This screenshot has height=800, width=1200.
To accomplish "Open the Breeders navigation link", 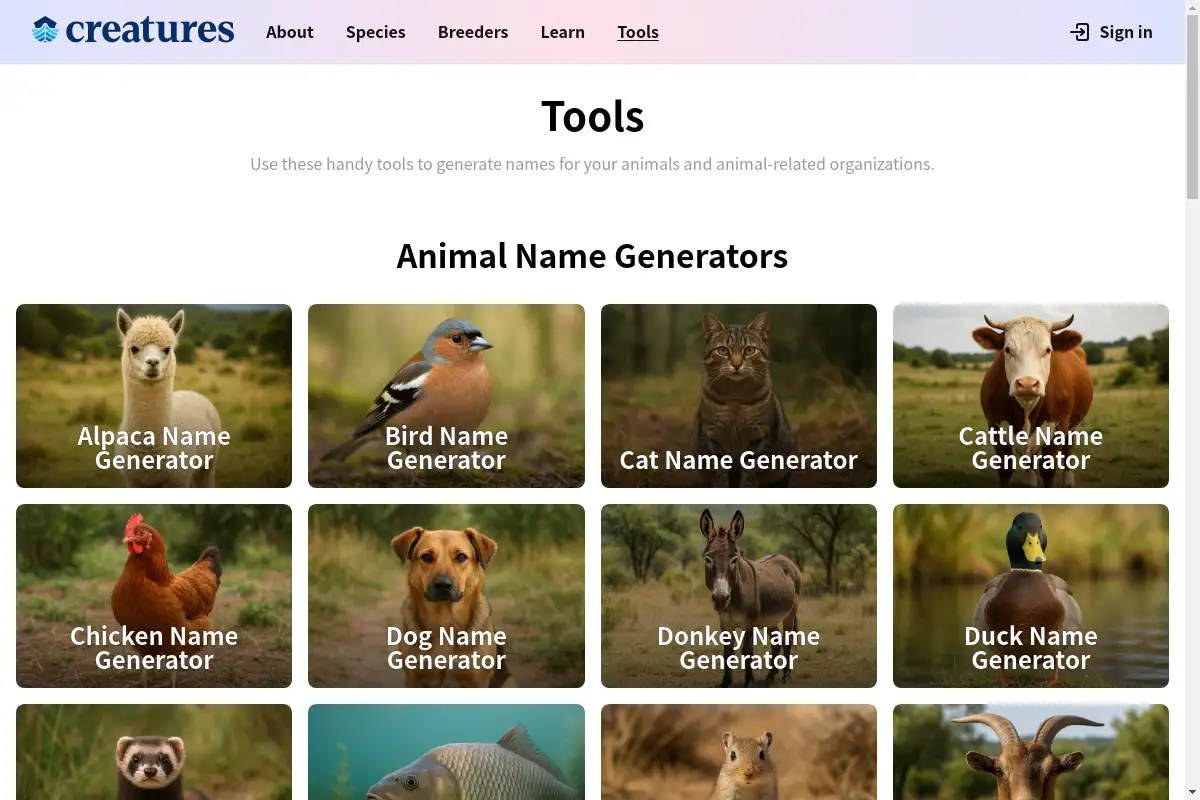I will click(x=473, y=32).
